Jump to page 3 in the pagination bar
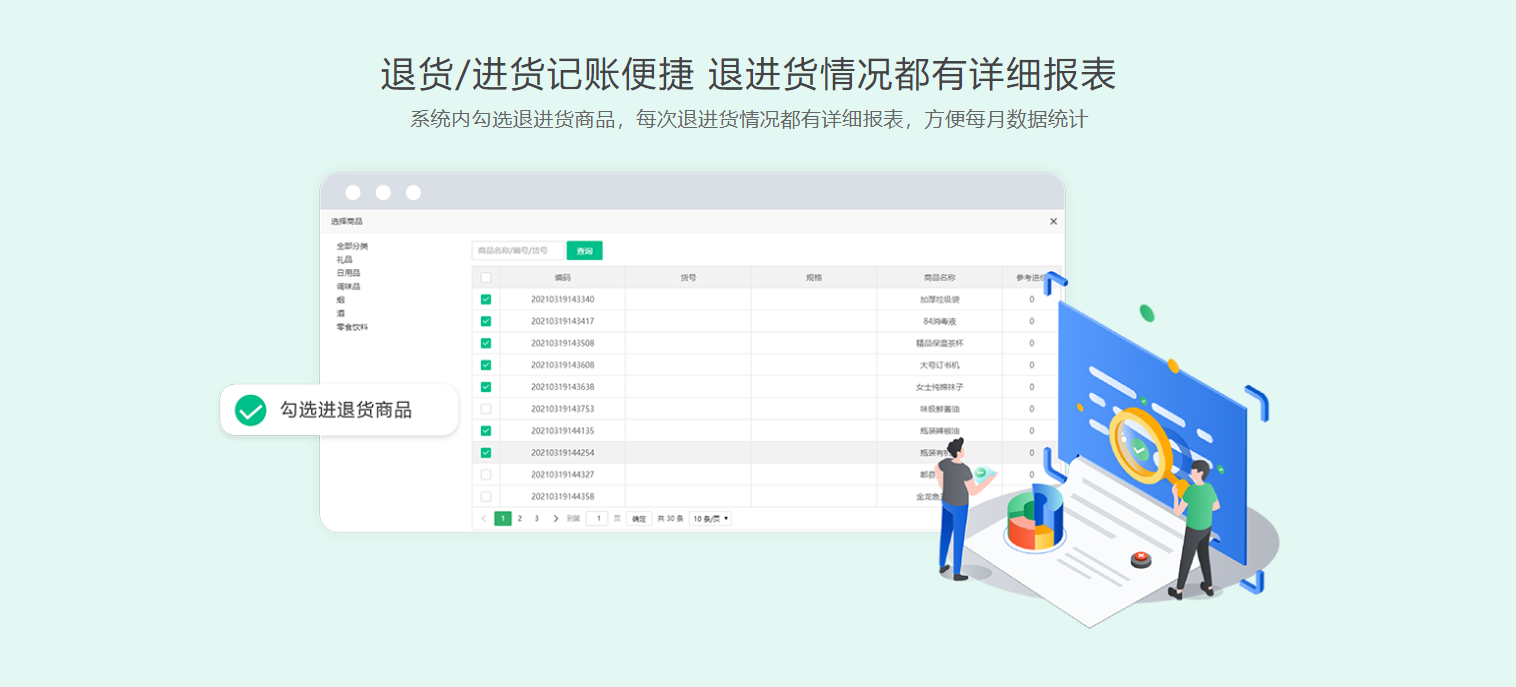Screen dimensions: 1516x687 537,518
